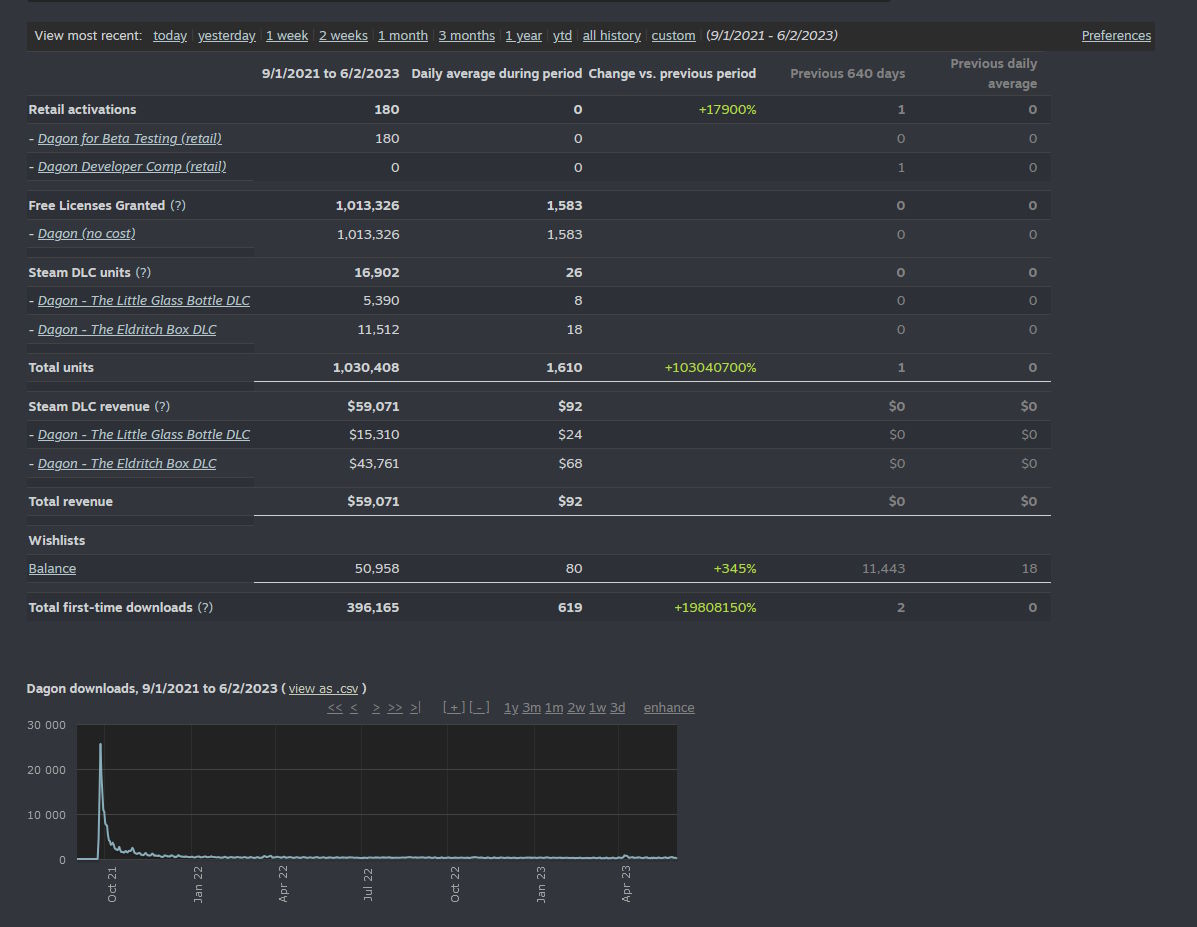Click help '(?)' next to Steam DLC units
Image resolution: width=1197 pixels, height=927 pixels.
click(x=144, y=273)
